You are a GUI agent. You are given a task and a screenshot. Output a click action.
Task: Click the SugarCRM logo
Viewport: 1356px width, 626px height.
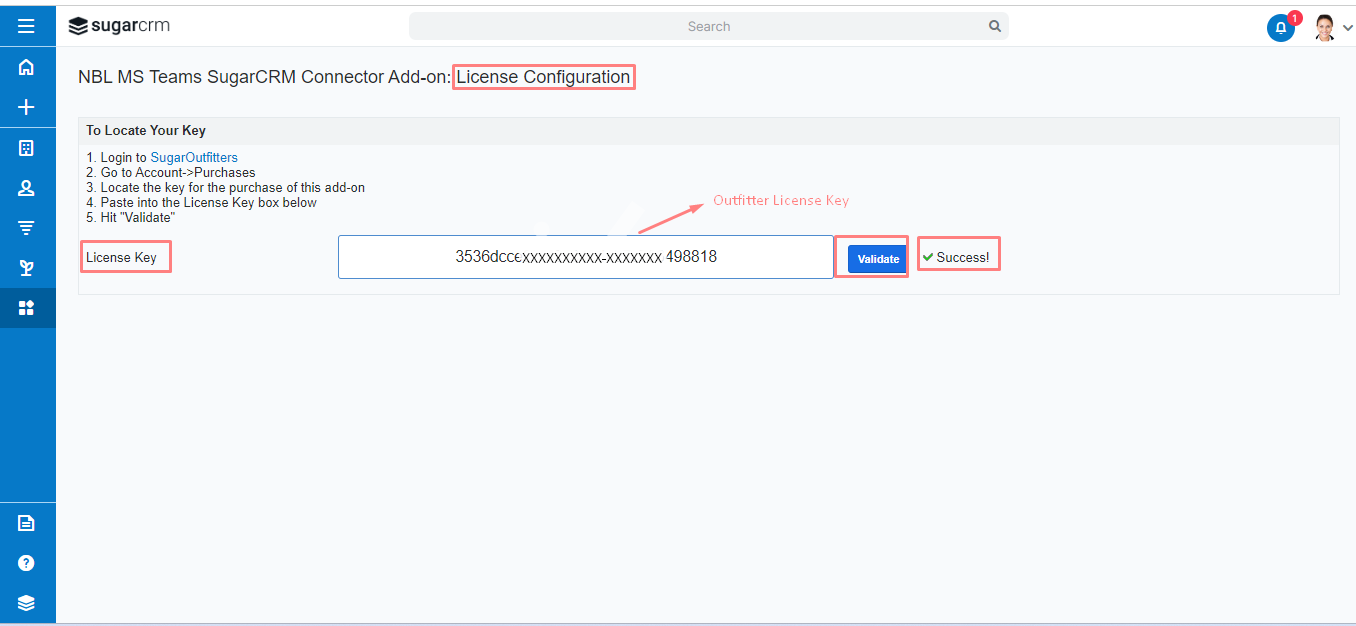pos(119,26)
